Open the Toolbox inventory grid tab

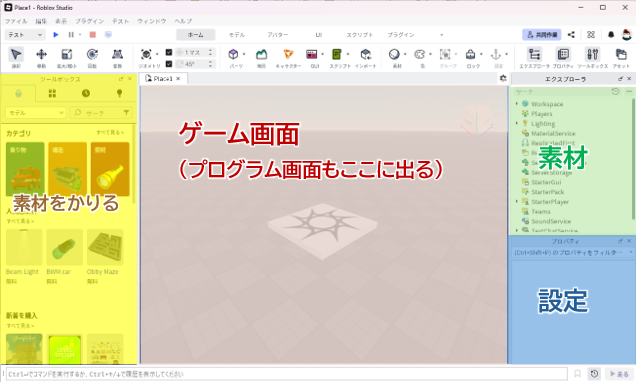pyautogui.click(x=52, y=94)
